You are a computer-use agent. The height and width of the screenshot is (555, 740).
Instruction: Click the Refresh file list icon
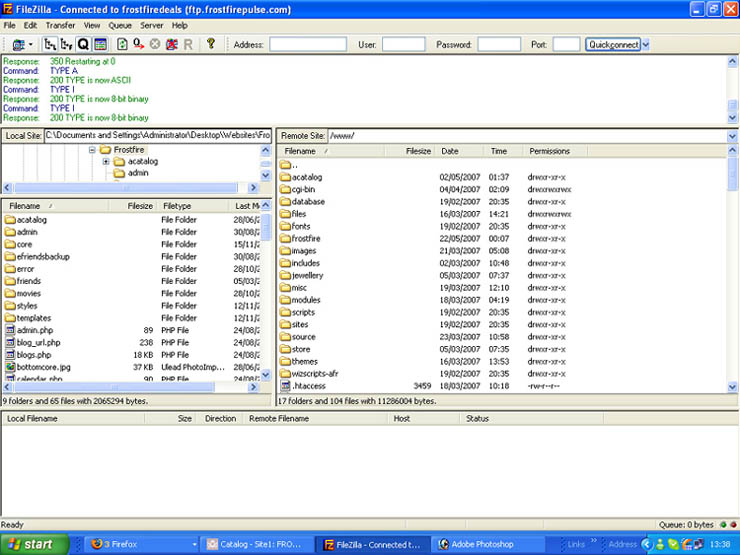tap(122, 44)
